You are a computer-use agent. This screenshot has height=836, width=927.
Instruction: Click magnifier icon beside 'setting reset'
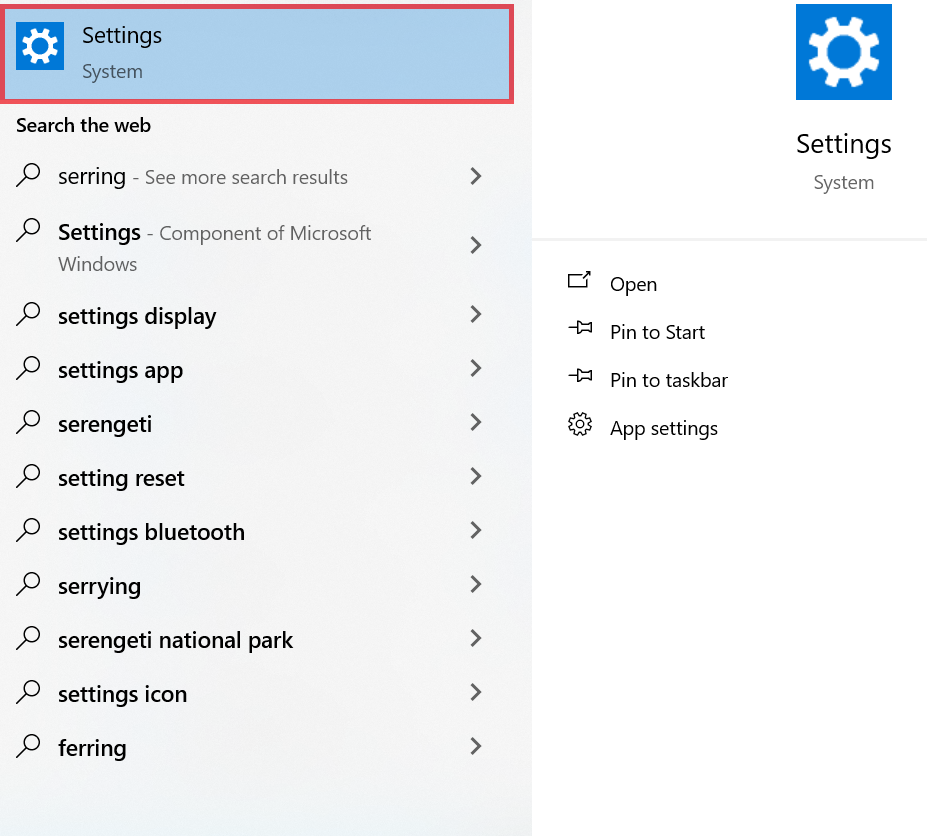pos(28,477)
